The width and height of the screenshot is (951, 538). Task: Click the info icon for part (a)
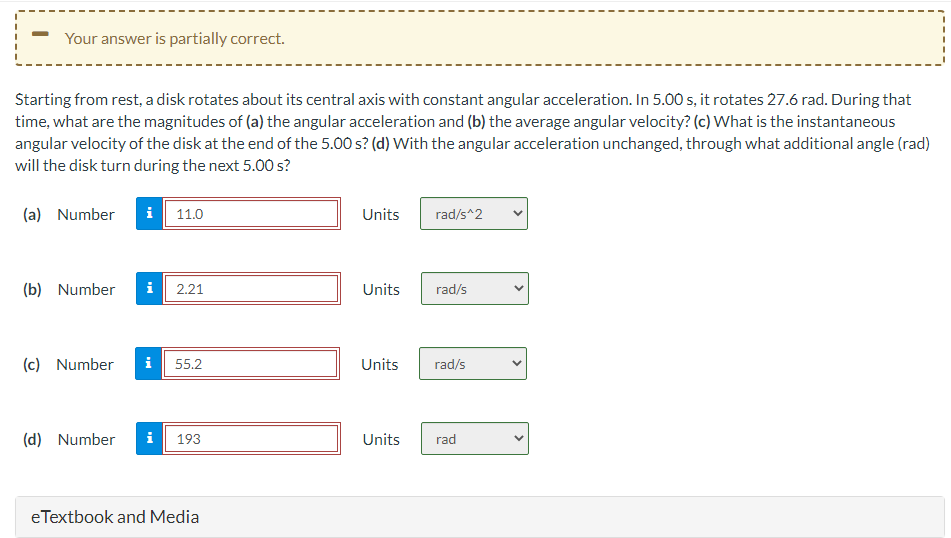tap(149, 214)
